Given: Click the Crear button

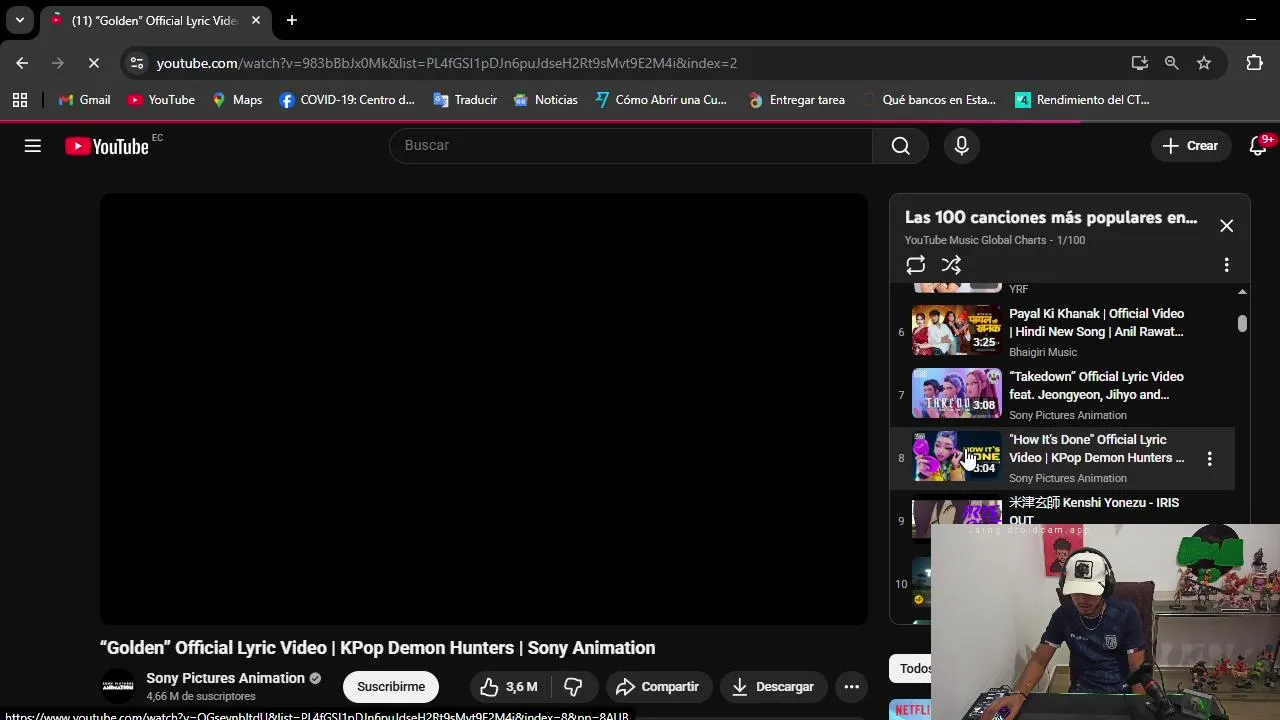Looking at the screenshot, I should point(1190,146).
